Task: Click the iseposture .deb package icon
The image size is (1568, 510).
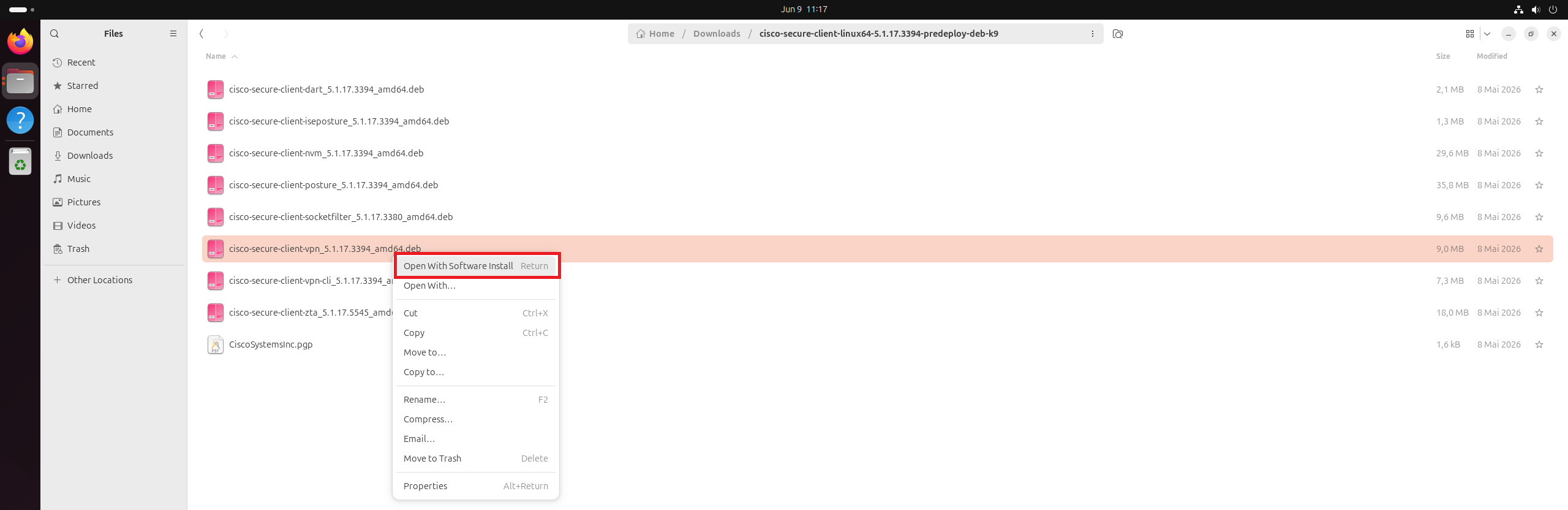Action: pos(216,121)
